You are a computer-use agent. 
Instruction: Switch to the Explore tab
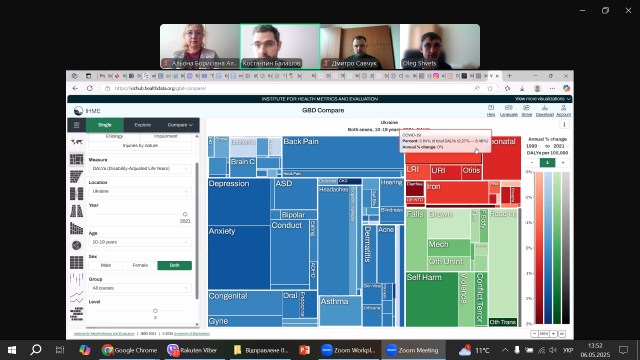(x=142, y=125)
